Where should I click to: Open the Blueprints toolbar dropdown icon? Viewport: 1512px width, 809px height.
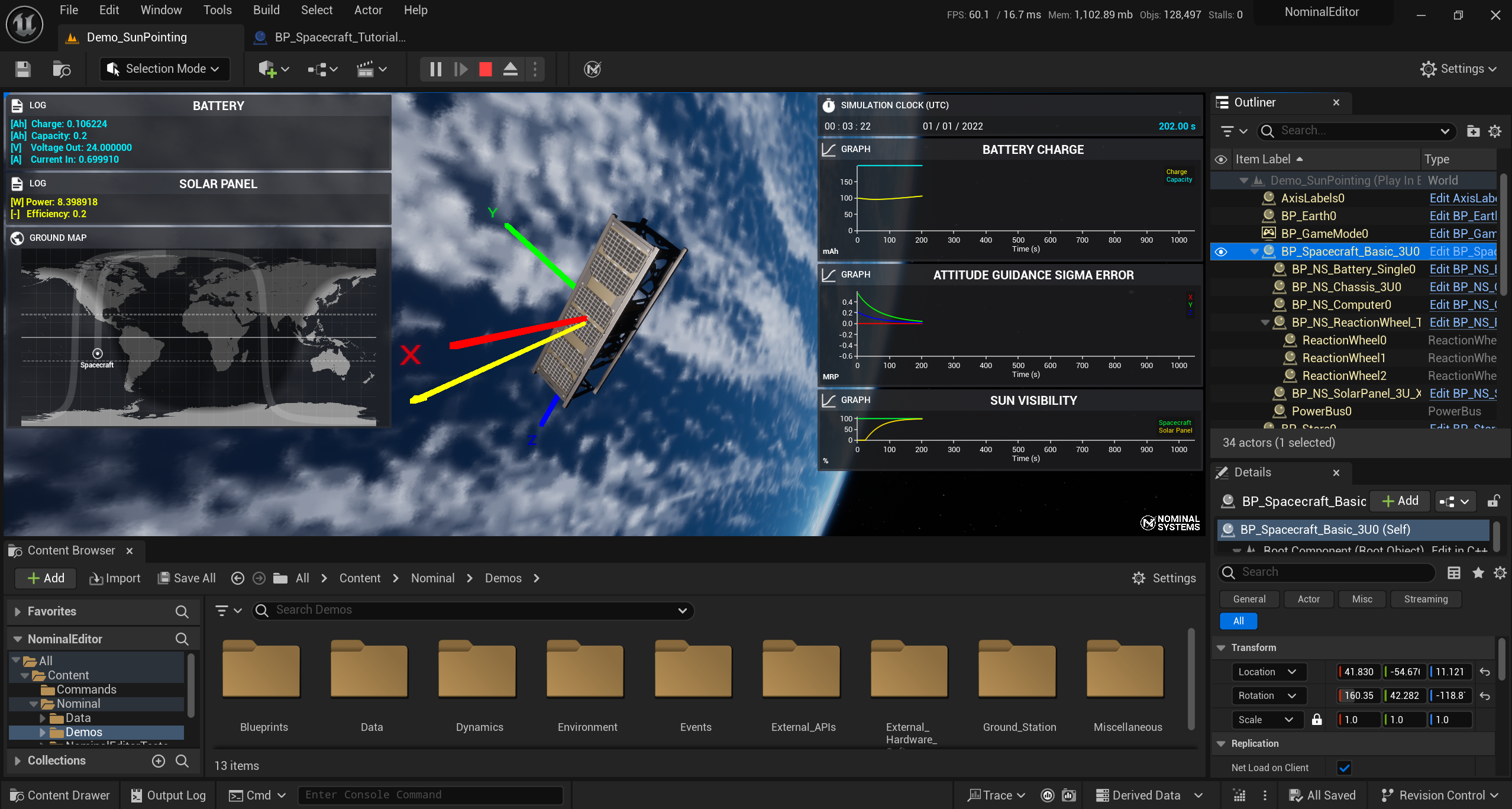click(322, 69)
